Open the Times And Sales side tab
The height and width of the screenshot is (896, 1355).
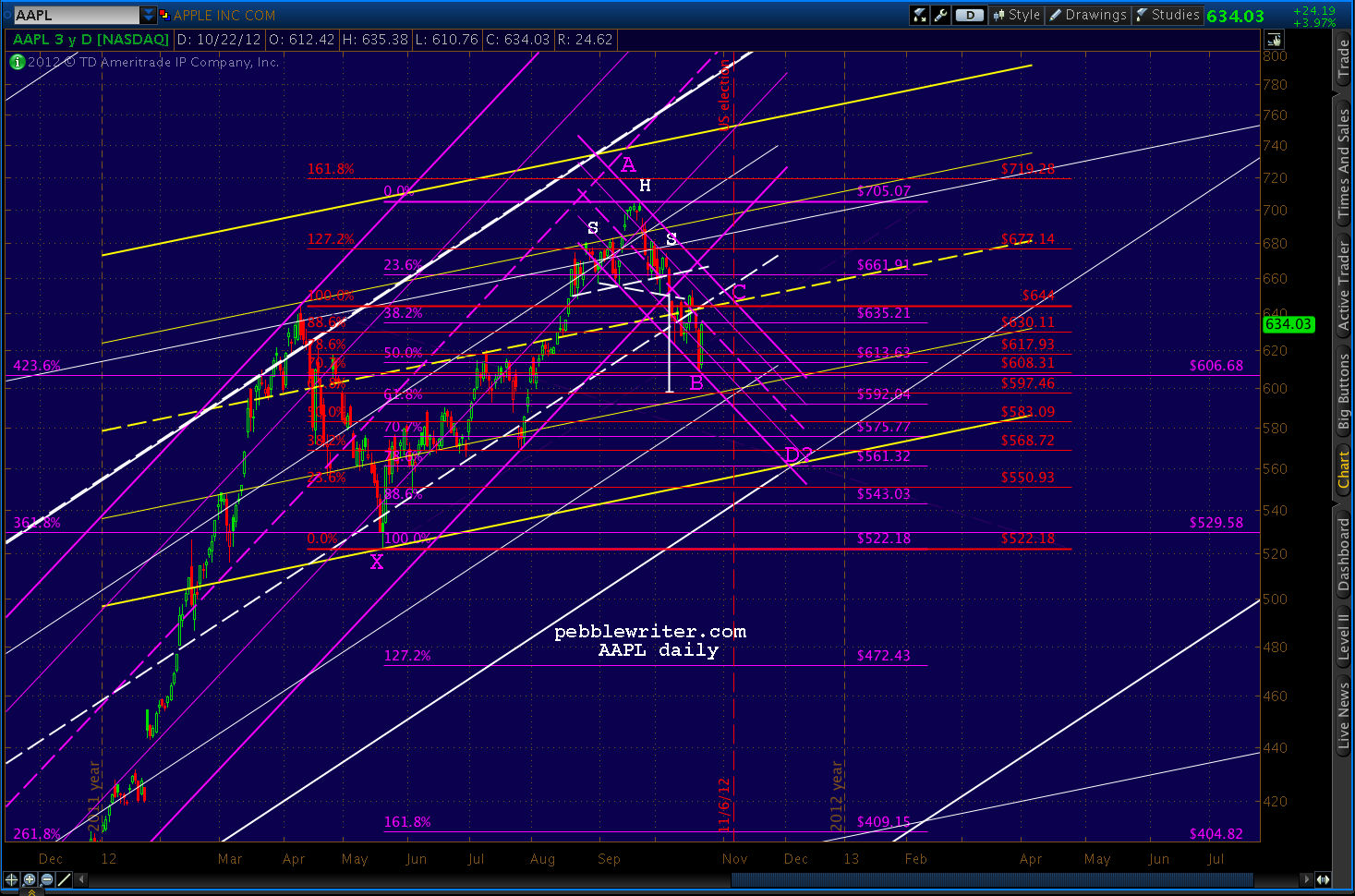[x=1344, y=163]
